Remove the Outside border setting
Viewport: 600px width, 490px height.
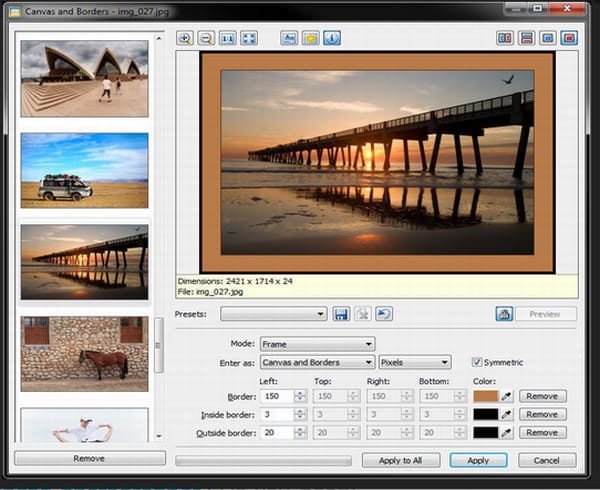coord(543,433)
